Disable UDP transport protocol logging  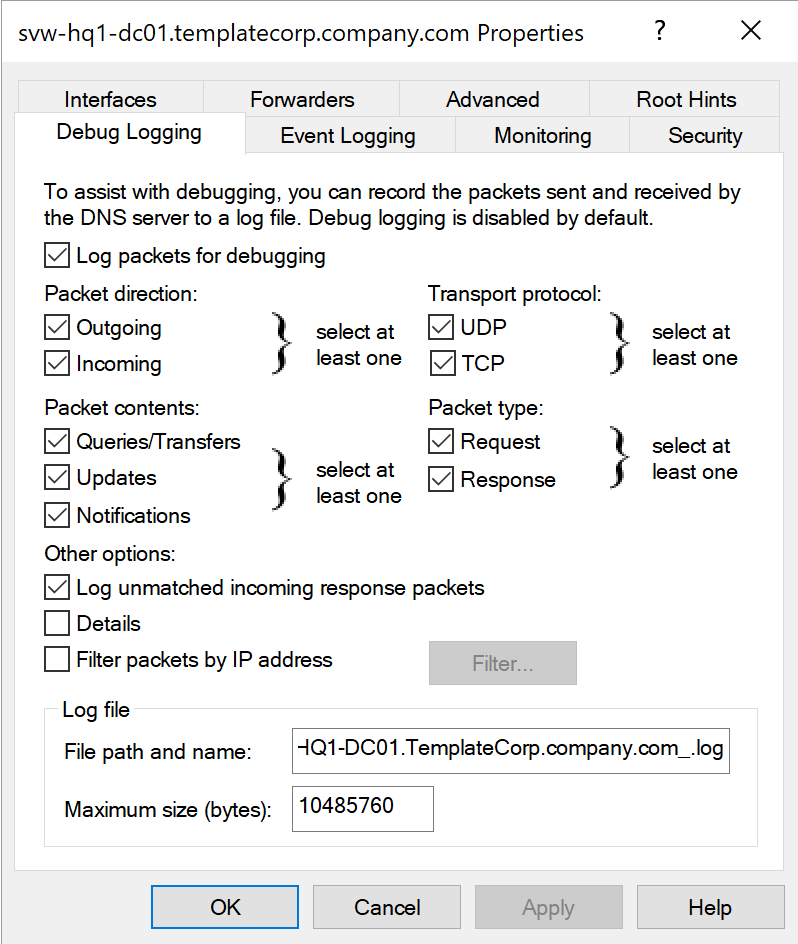(x=441, y=327)
